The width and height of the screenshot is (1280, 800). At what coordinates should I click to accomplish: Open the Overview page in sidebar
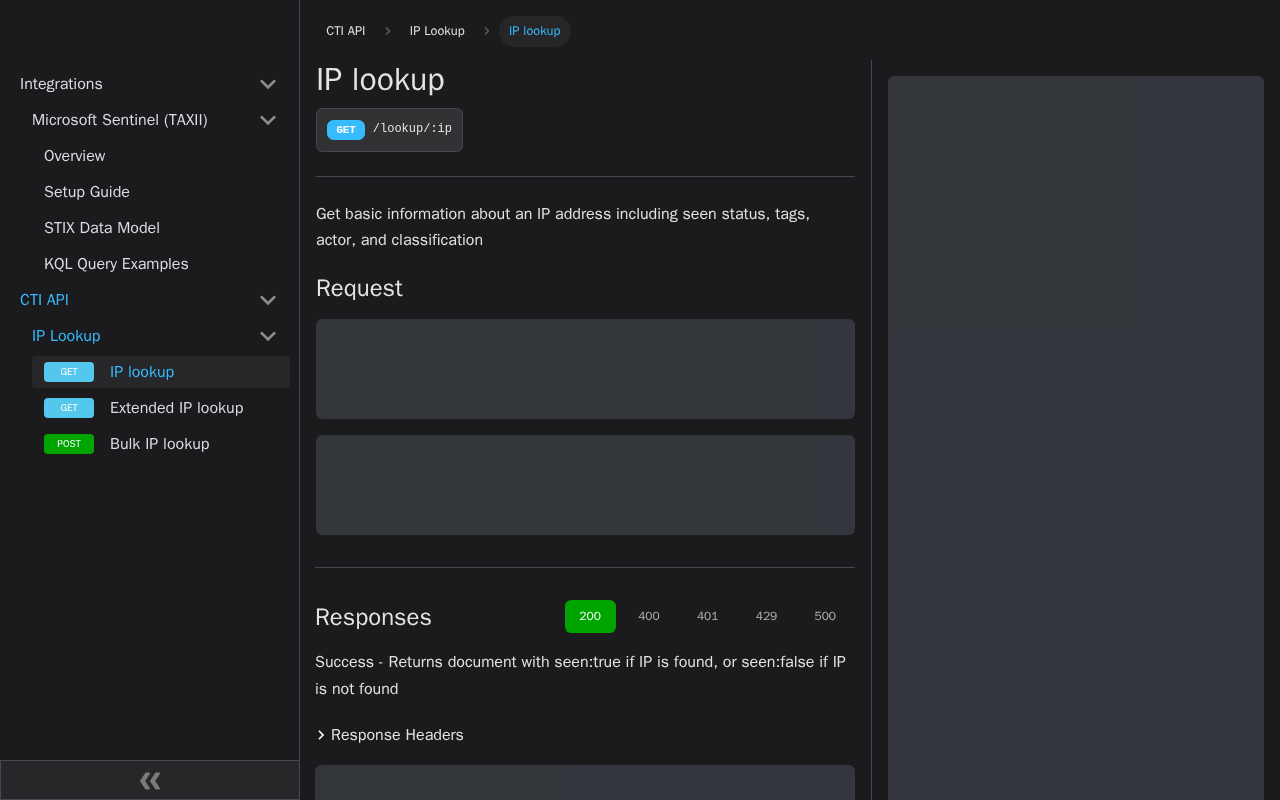pyautogui.click(x=75, y=156)
